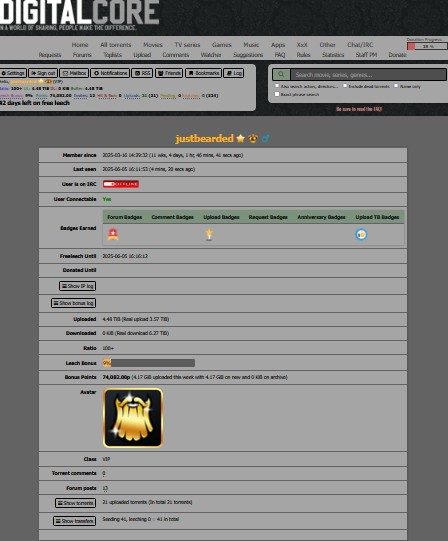Viewport: 448px width, 541px height.
Task: Go to Forums in navigation
Action: click(x=82, y=55)
